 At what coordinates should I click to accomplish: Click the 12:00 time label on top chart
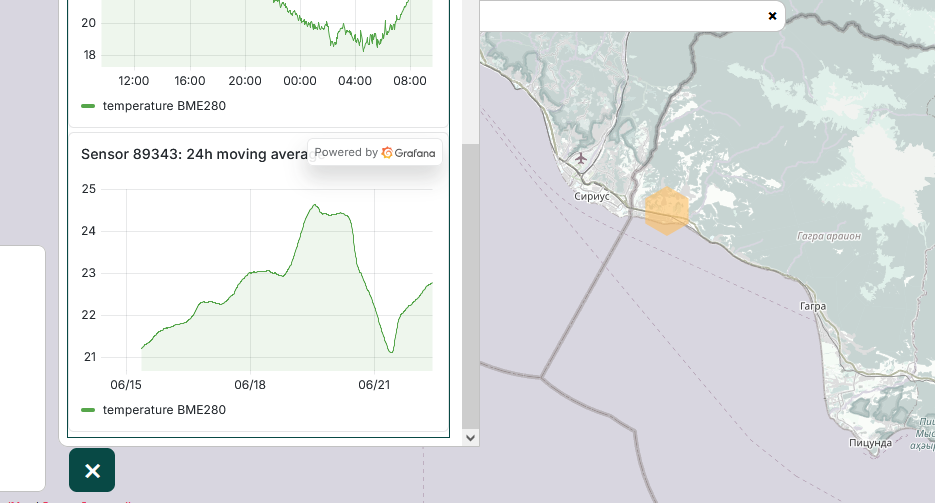coord(134,80)
